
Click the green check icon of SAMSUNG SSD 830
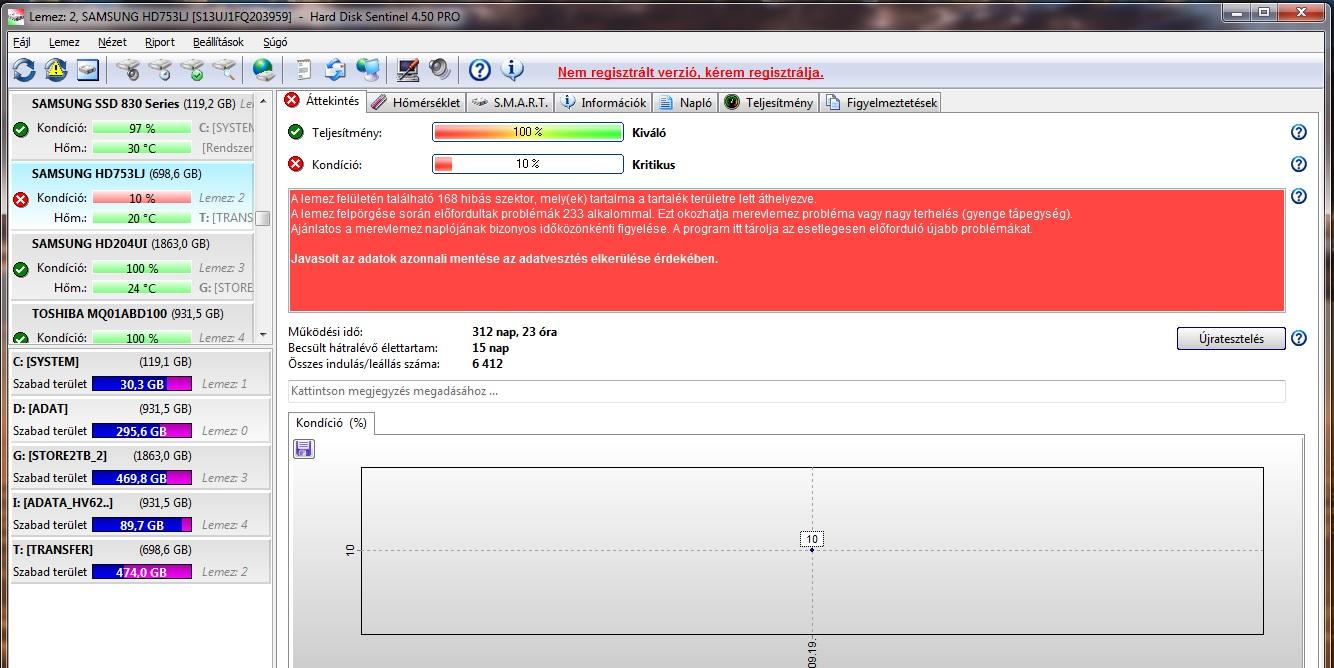tap(20, 129)
